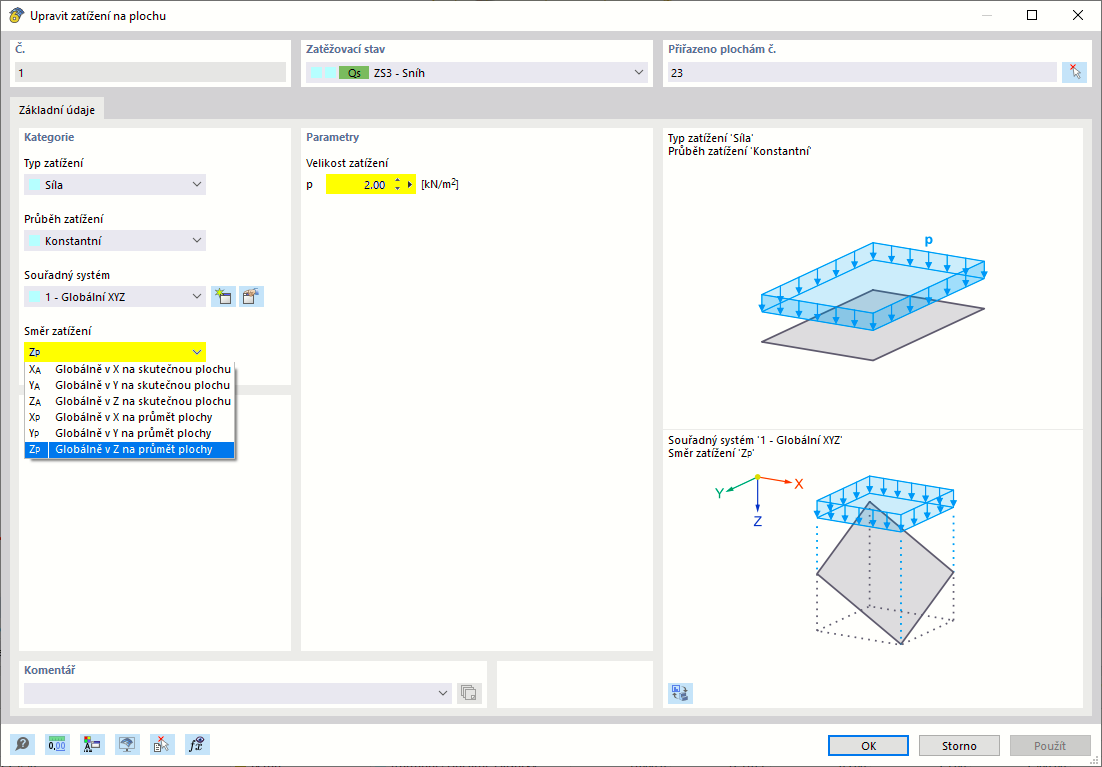Screen dimensions: 1102x767
Task: Click the third bottom toolbar icon
Action: (92, 745)
